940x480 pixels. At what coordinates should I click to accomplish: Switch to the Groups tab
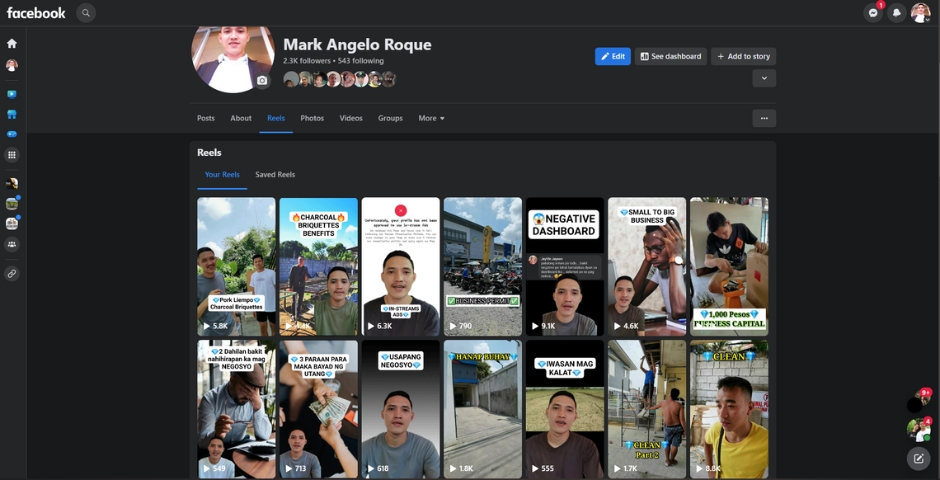(390, 118)
